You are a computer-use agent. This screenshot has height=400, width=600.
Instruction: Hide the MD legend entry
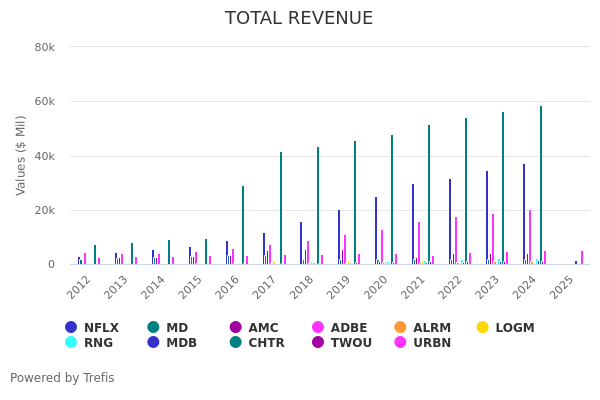167,328
